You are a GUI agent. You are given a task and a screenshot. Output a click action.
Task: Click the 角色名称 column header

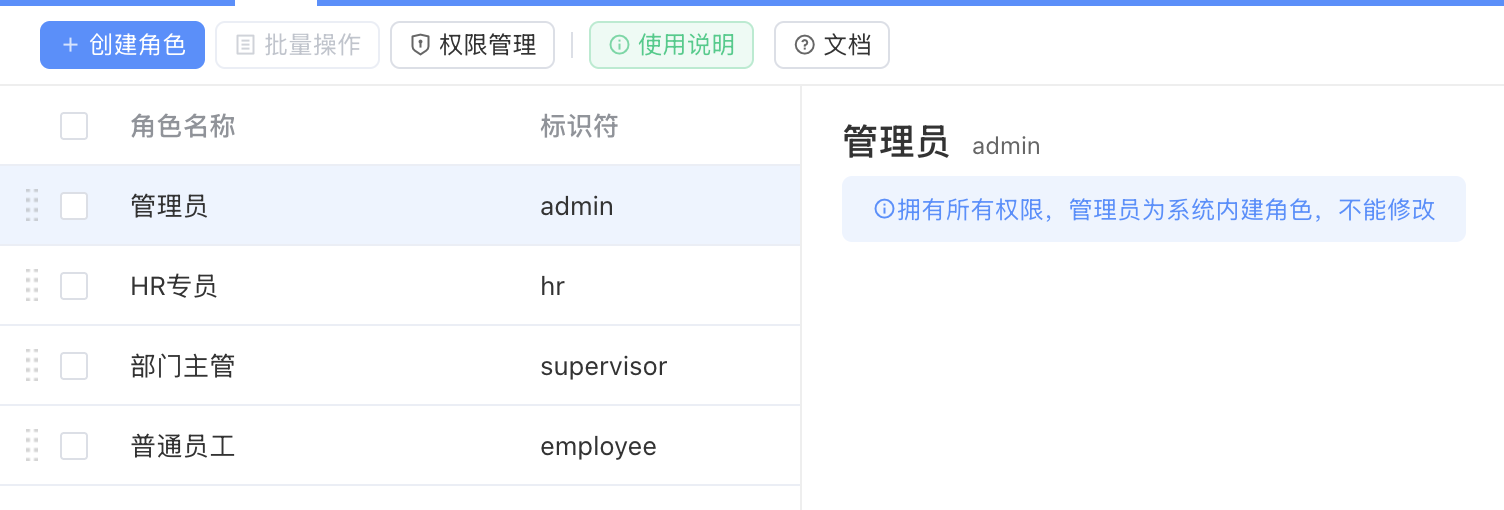(x=183, y=126)
